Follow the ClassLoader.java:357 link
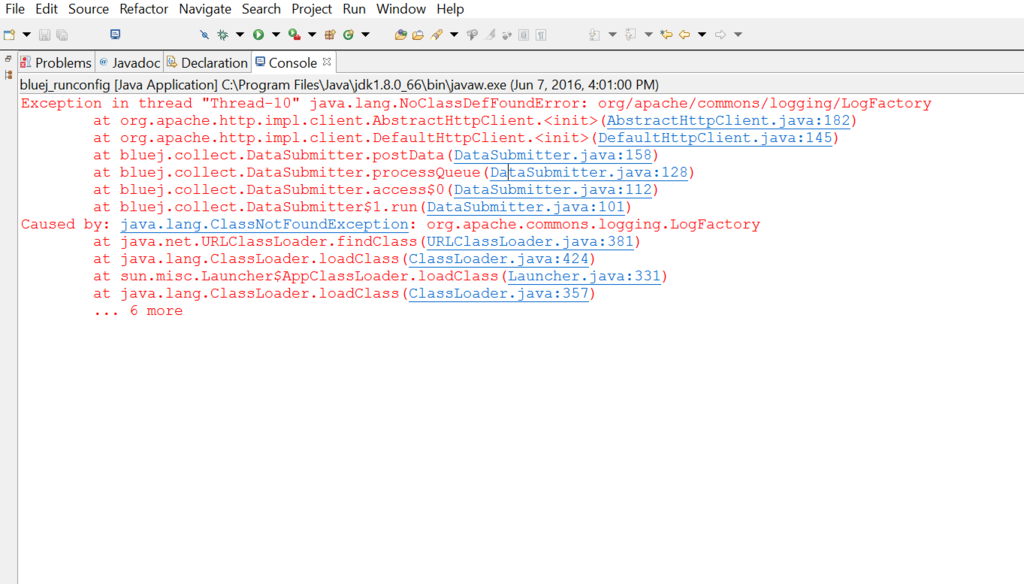 [498, 294]
